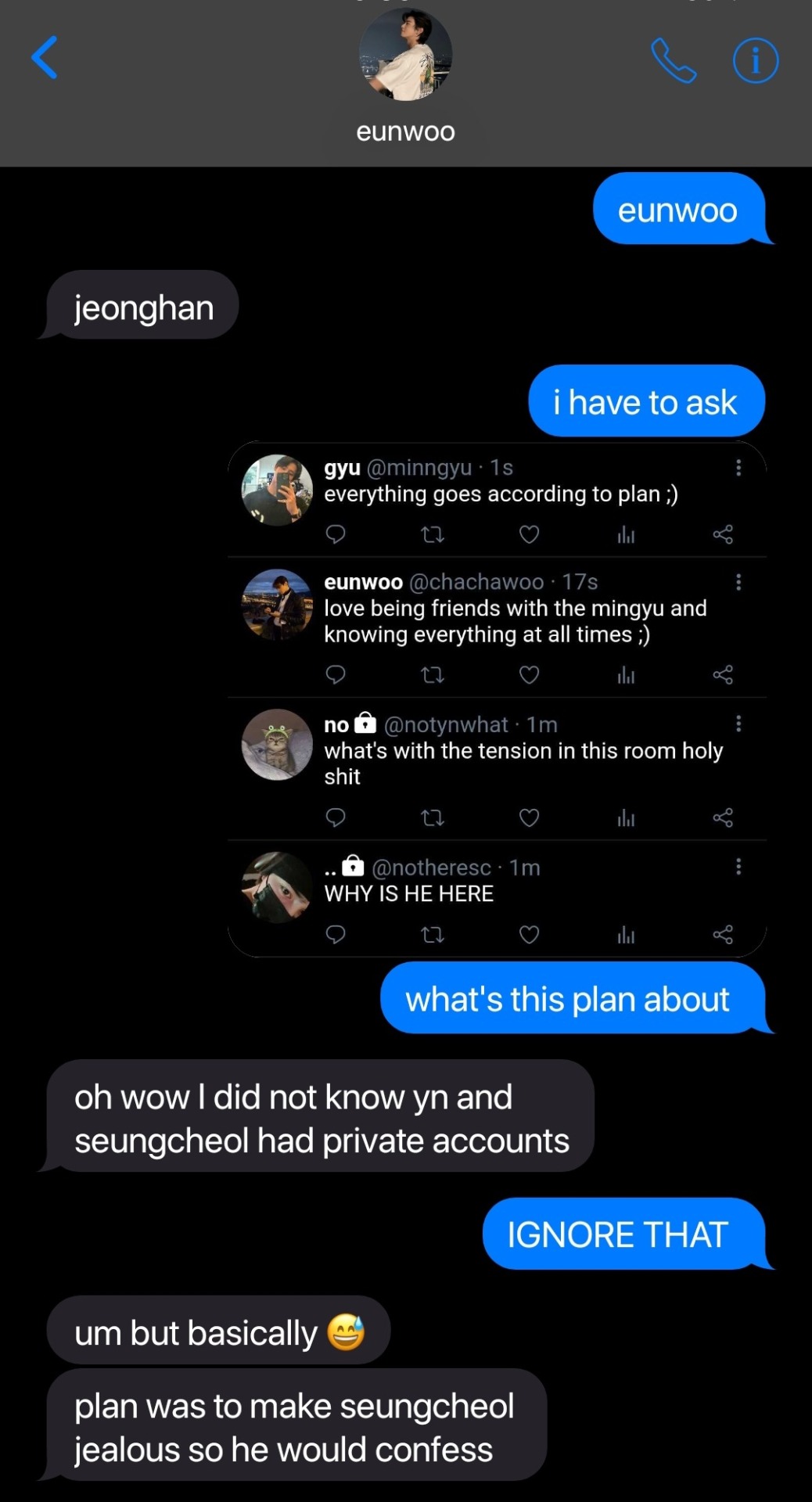This screenshot has width=812, height=1502.
Task: View analytics on gyu's tweet
Action: coord(626,534)
